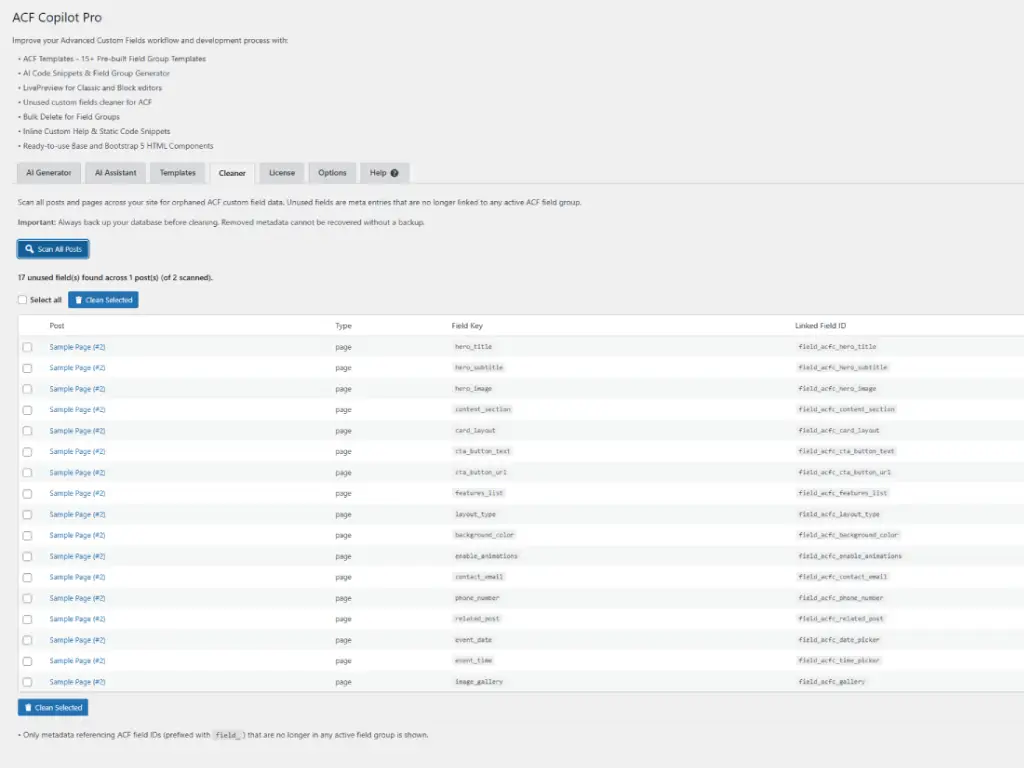Click the enable_animations field key
The height and width of the screenshot is (768, 1024).
click(486, 556)
